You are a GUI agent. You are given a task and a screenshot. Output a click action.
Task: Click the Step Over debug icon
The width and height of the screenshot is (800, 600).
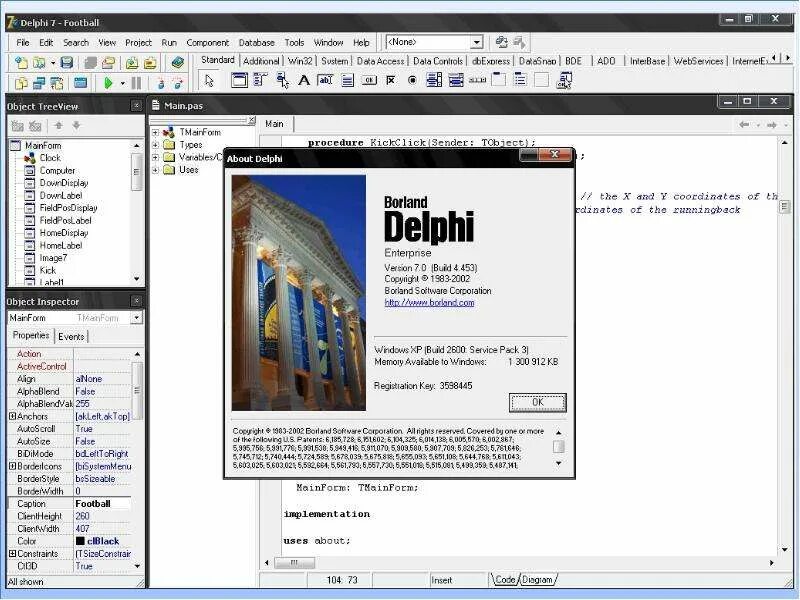[178, 83]
